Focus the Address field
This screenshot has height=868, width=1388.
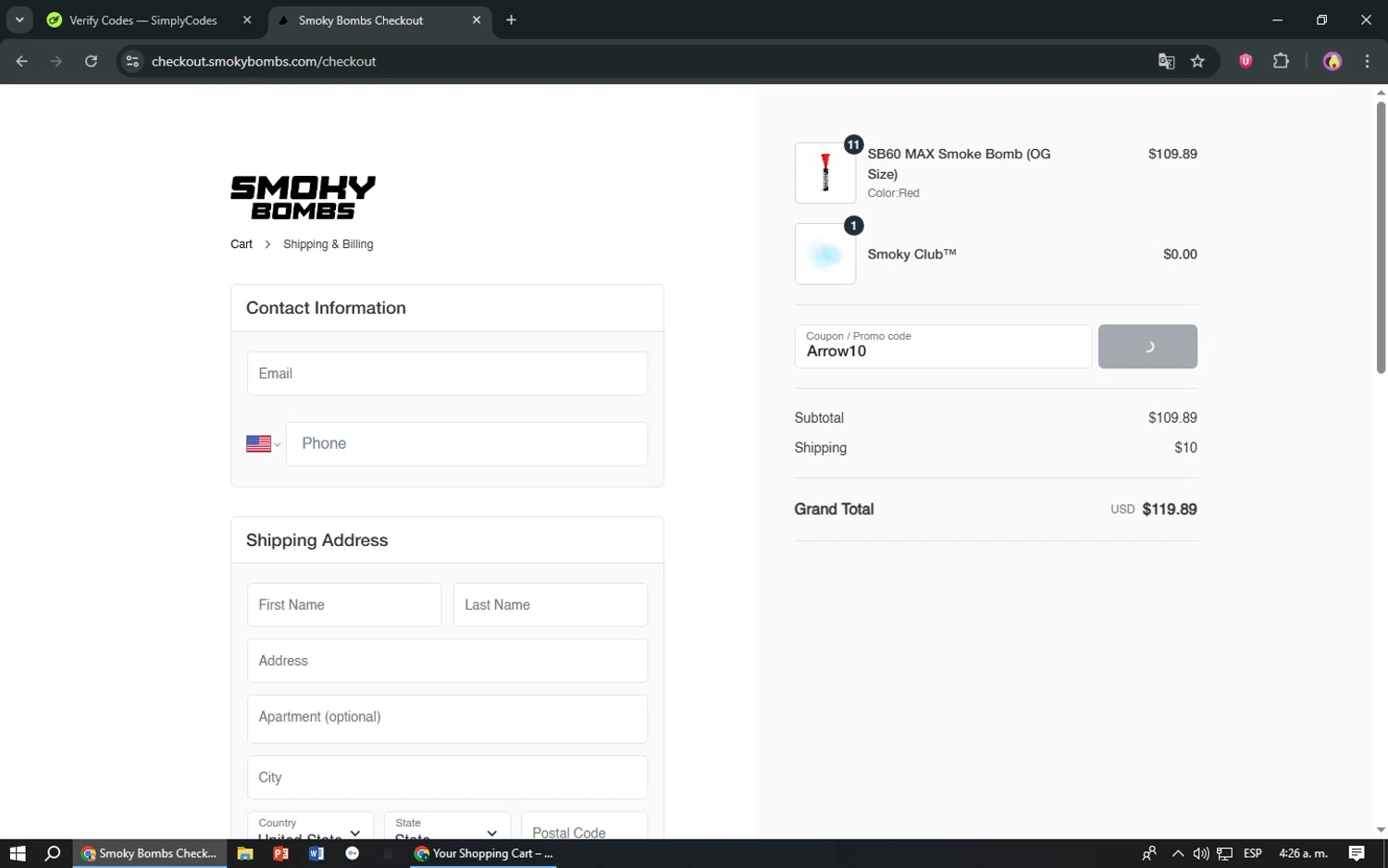point(447,661)
